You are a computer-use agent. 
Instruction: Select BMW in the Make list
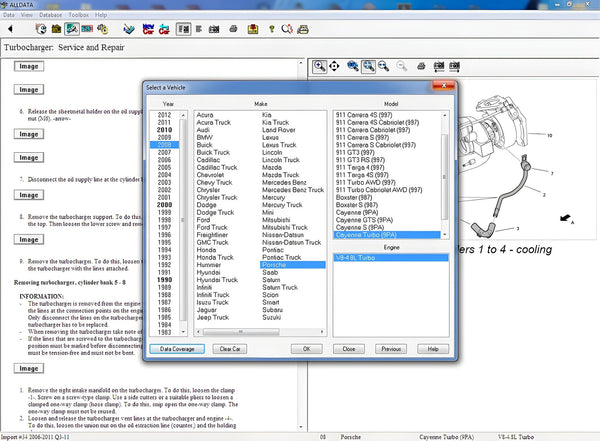(x=205, y=137)
